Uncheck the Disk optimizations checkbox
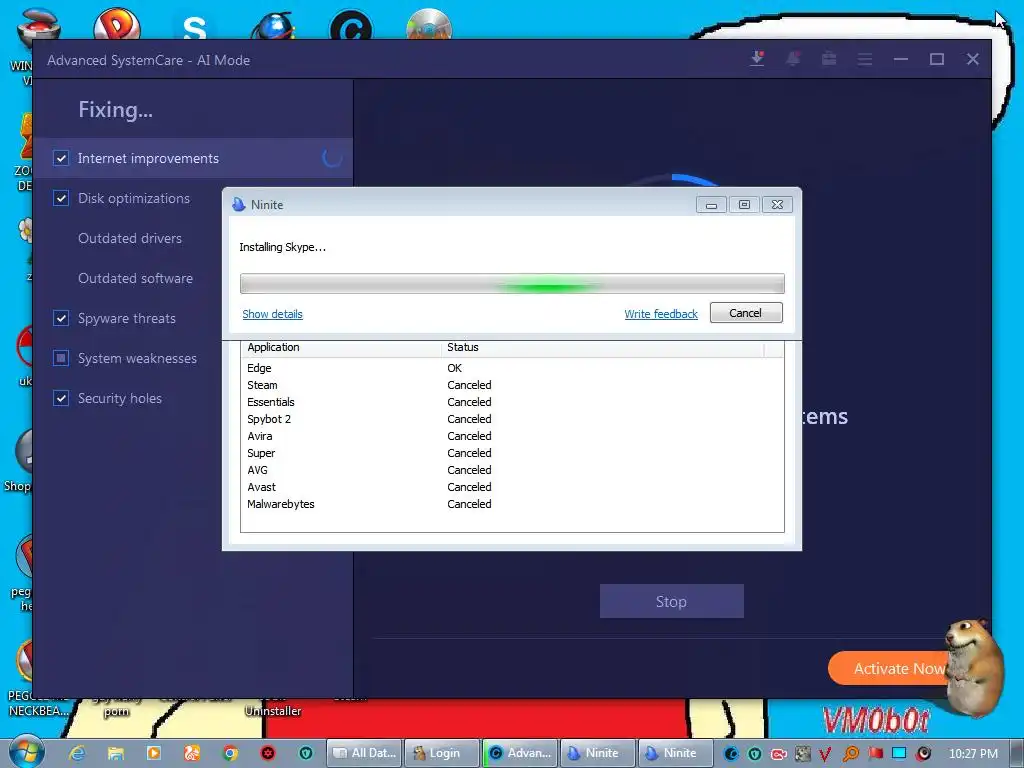The image size is (1024, 768). tap(61, 198)
